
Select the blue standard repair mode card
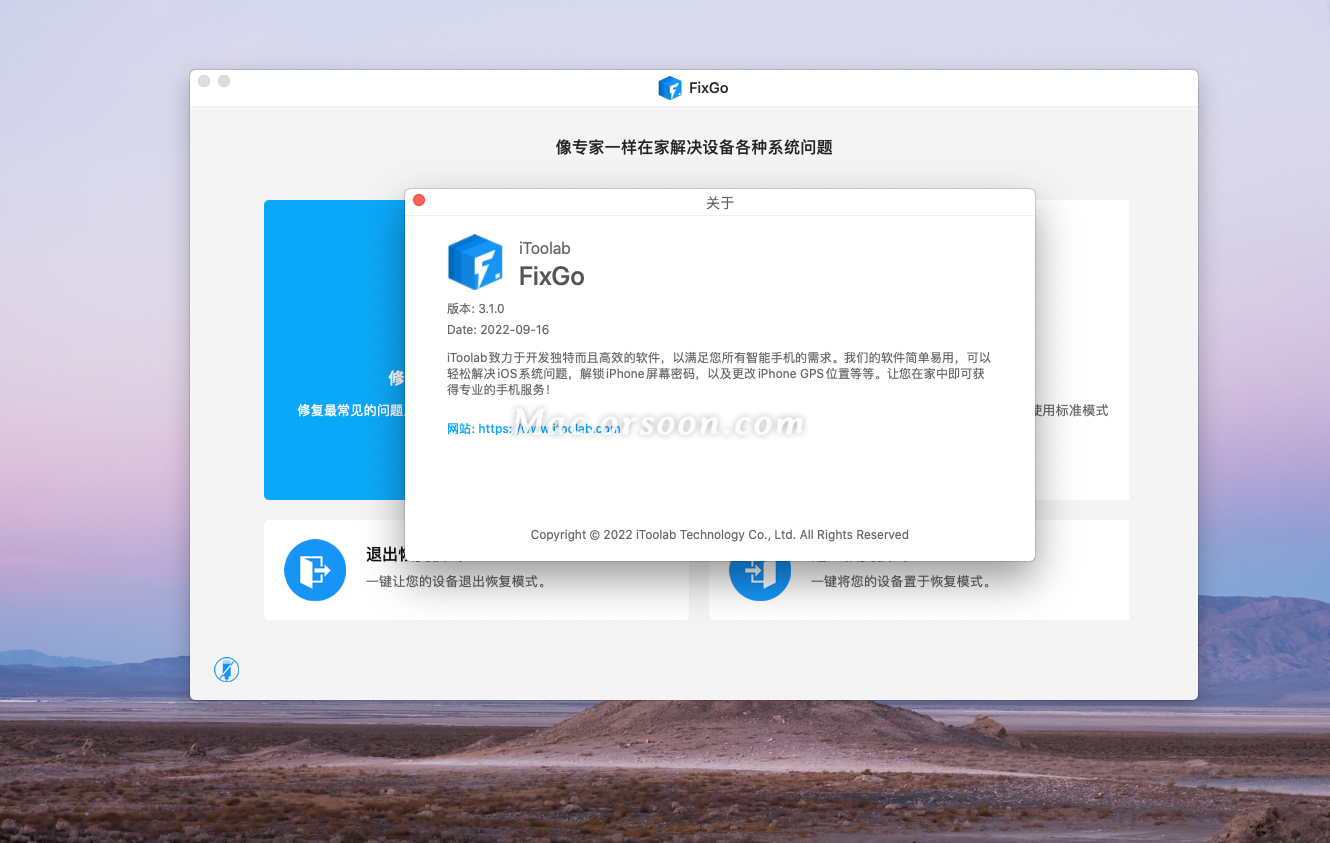[334, 350]
